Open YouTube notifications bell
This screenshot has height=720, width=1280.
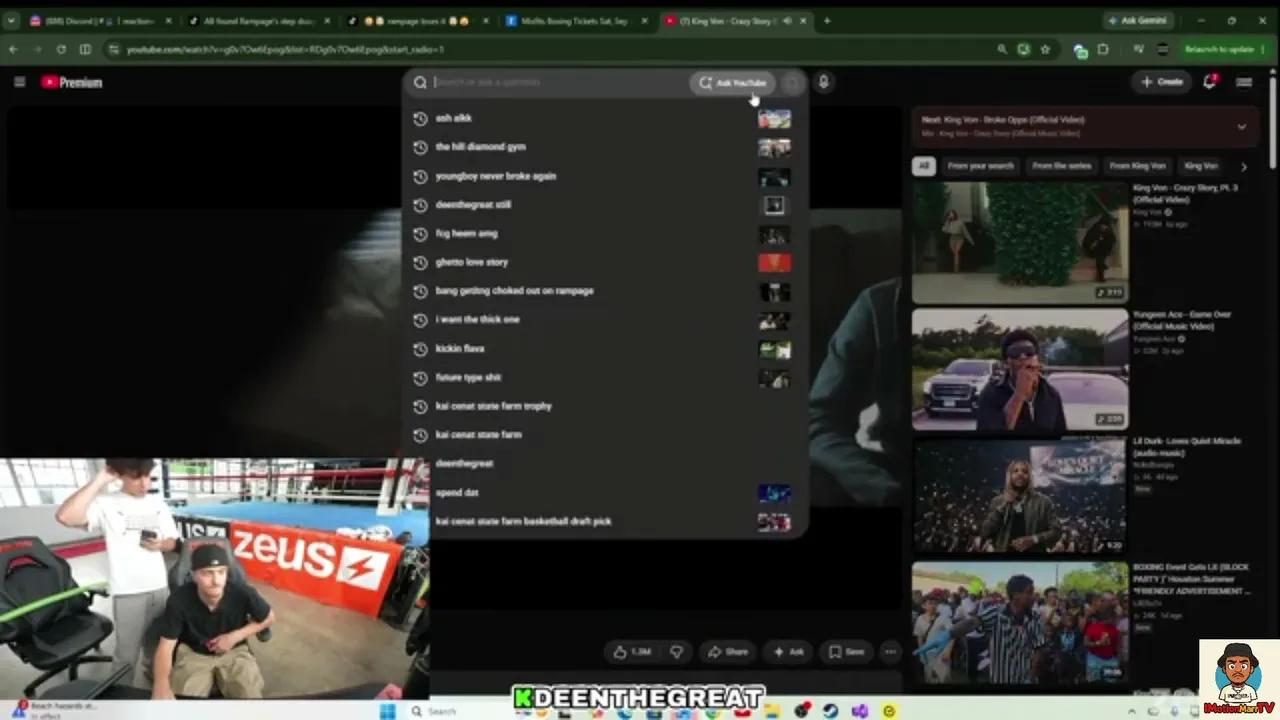(x=1210, y=82)
